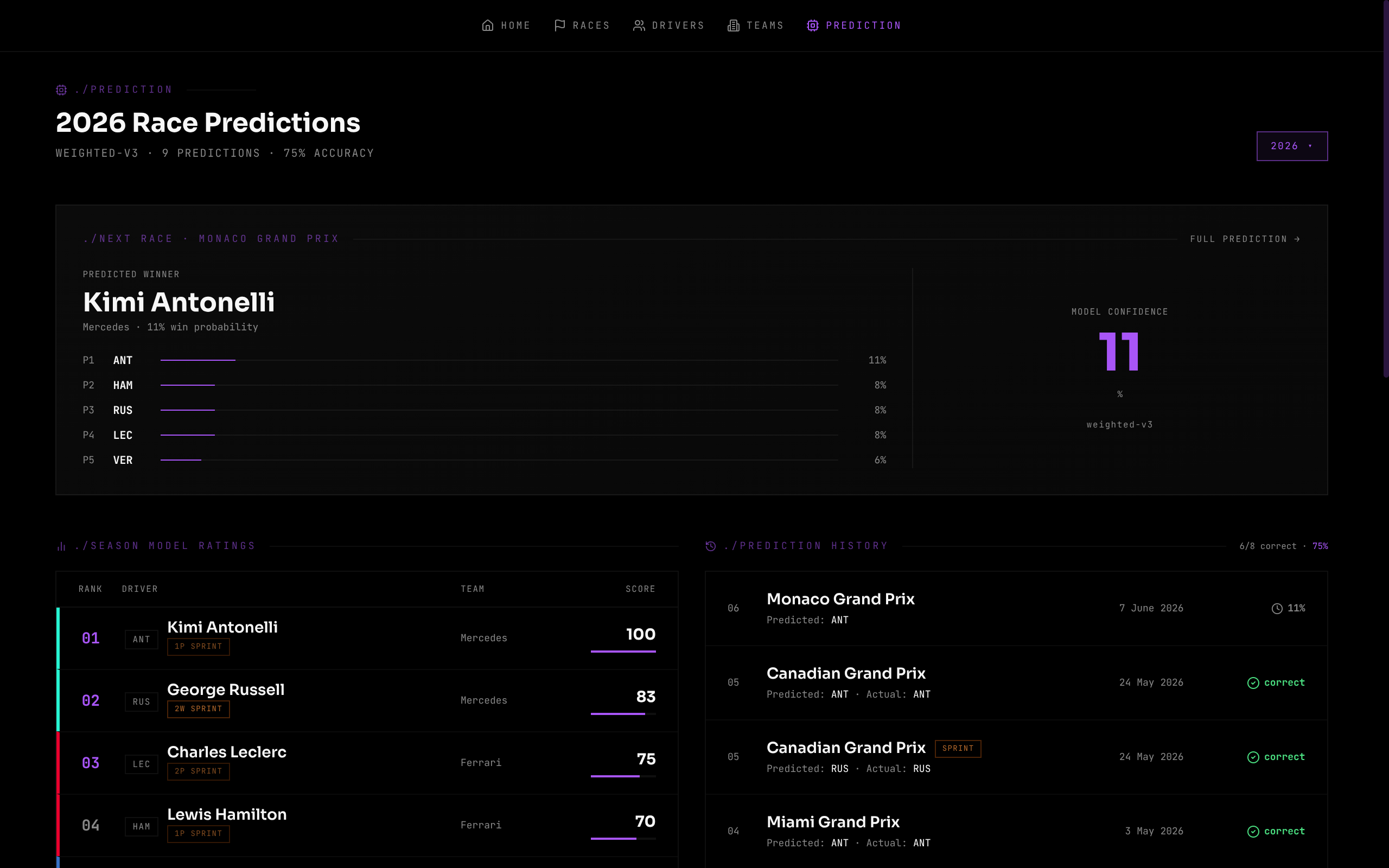
Task: Select the Prediction nav item
Action: click(853, 25)
